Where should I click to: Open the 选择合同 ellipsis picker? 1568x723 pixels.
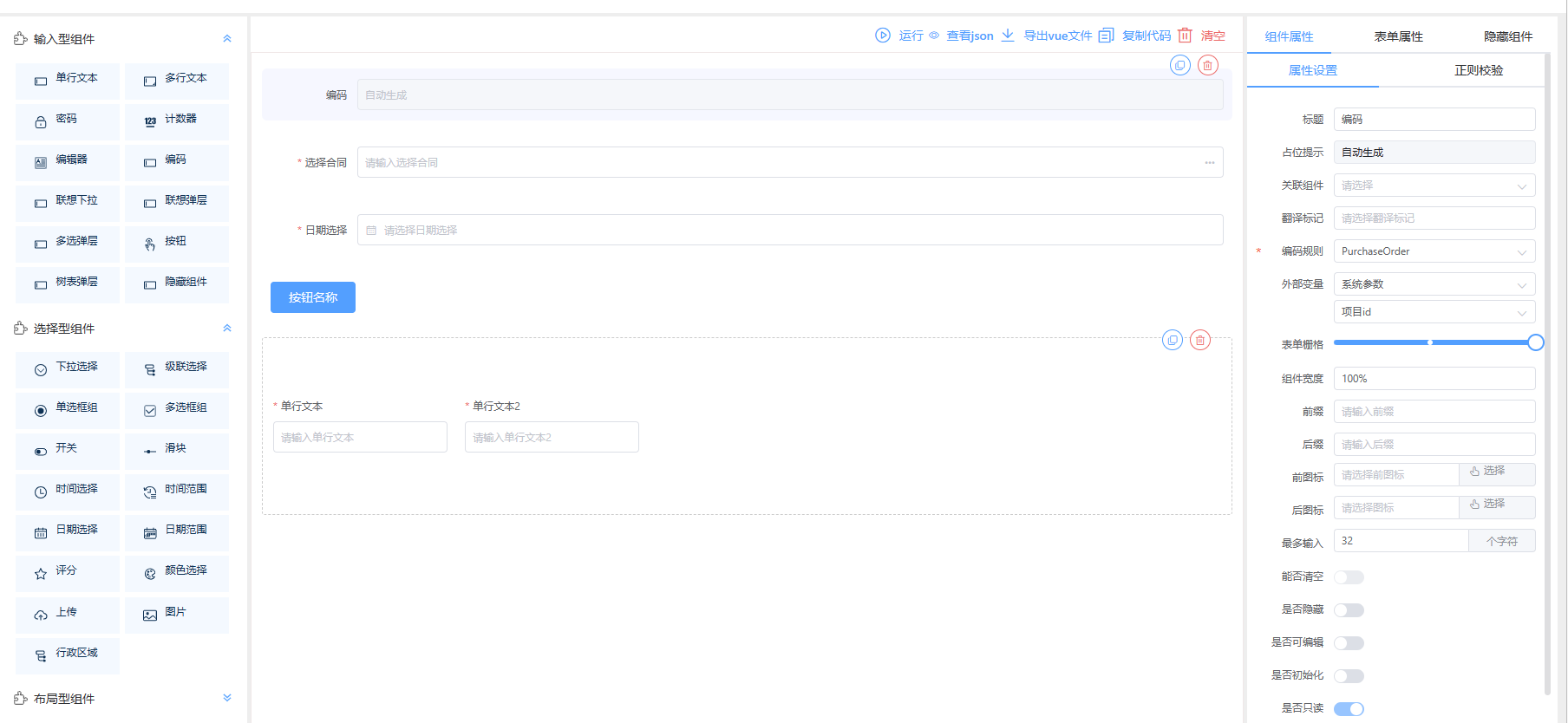(1210, 163)
